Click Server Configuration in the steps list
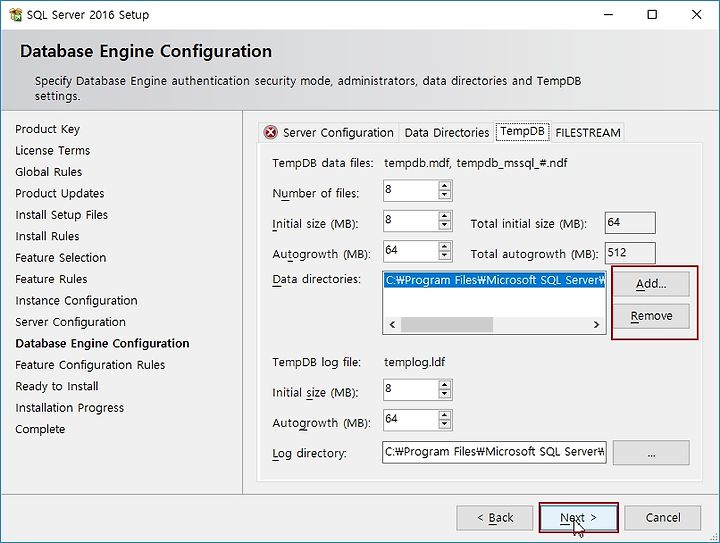Viewport: 720px width, 543px height. 70,322
